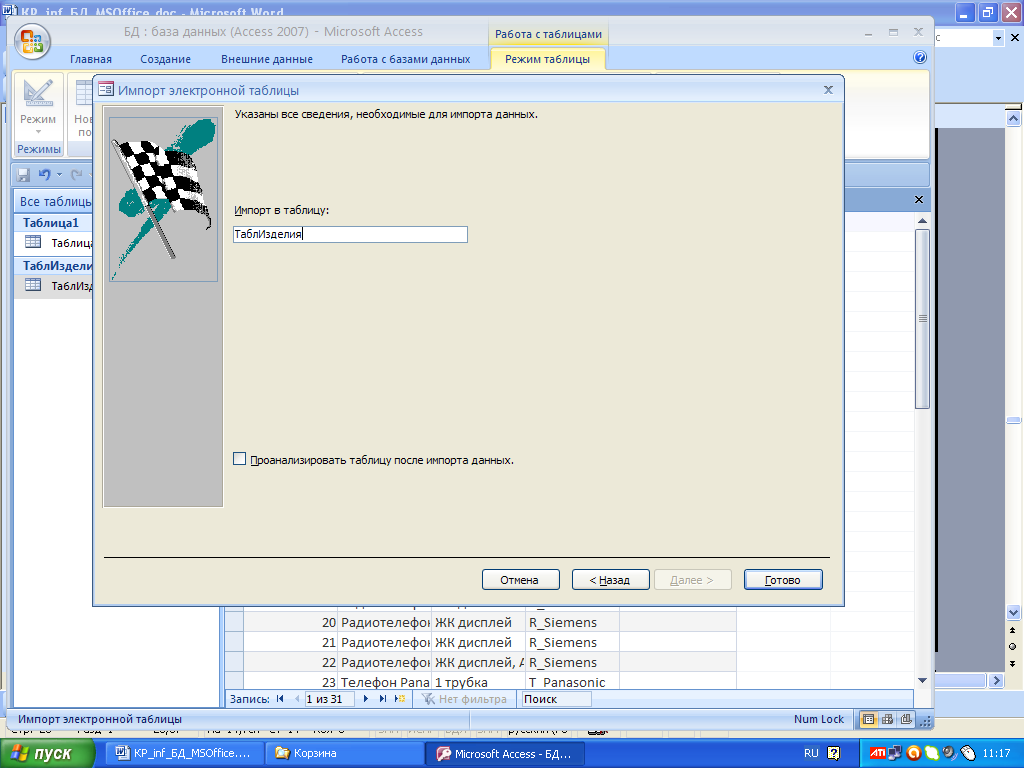1024x768 pixels.
Task: Switch to Корзина taskbar item
Action: tap(343, 753)
